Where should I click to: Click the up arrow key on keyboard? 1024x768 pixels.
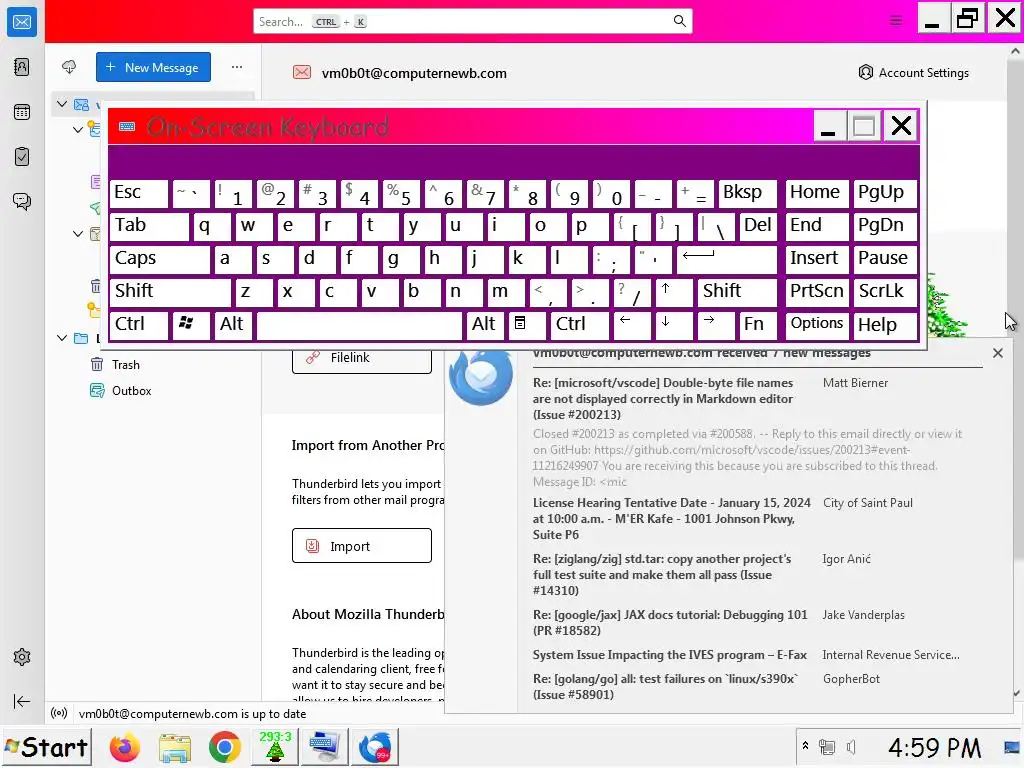pos(674,291)
